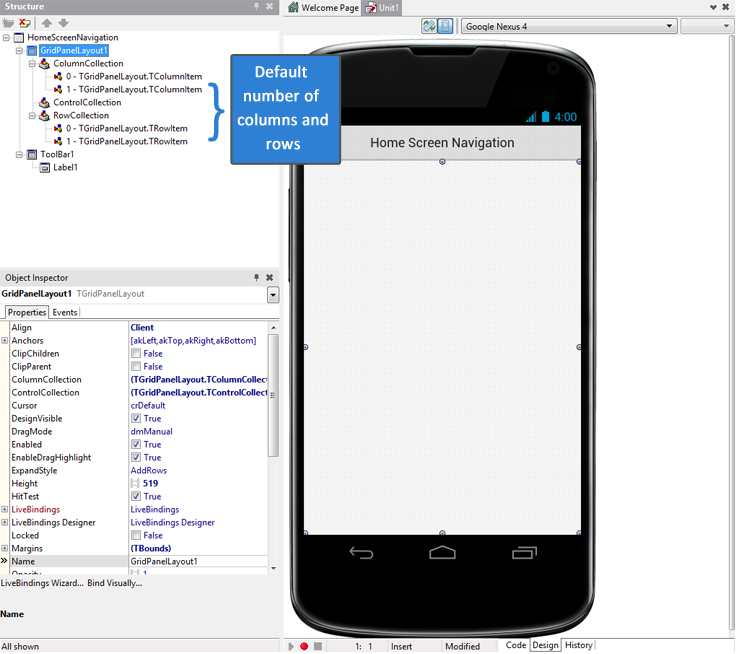738x654 pixels.
Task: Click the Client value of Align
Action: [142, 327]
